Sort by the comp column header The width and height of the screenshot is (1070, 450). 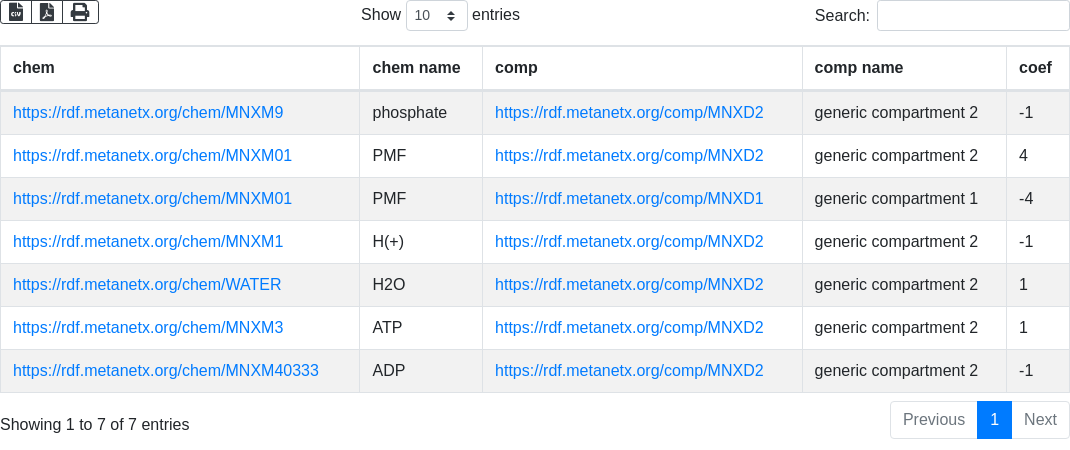(516, 68)
